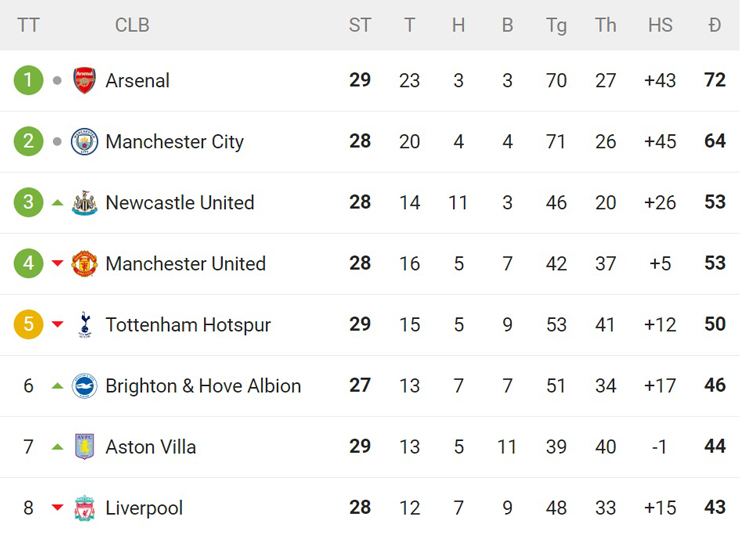Click the Manchester United crest icon

coord(85,264)
